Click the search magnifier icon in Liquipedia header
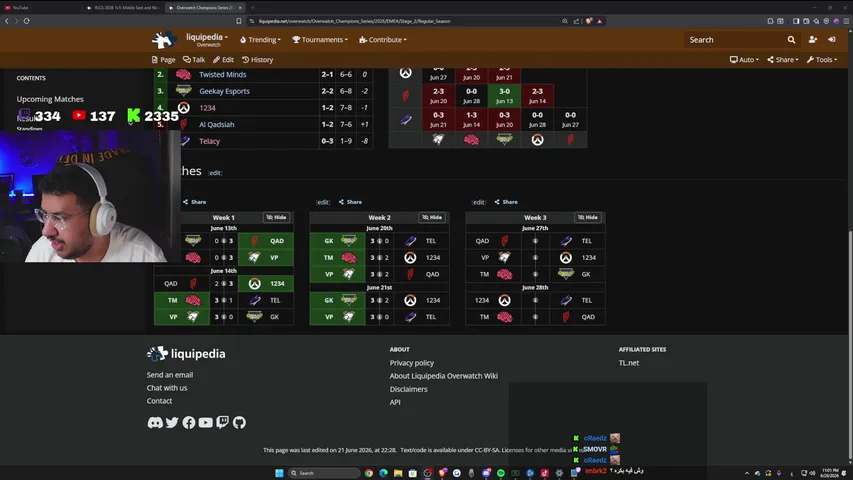 tap(791, 40)
